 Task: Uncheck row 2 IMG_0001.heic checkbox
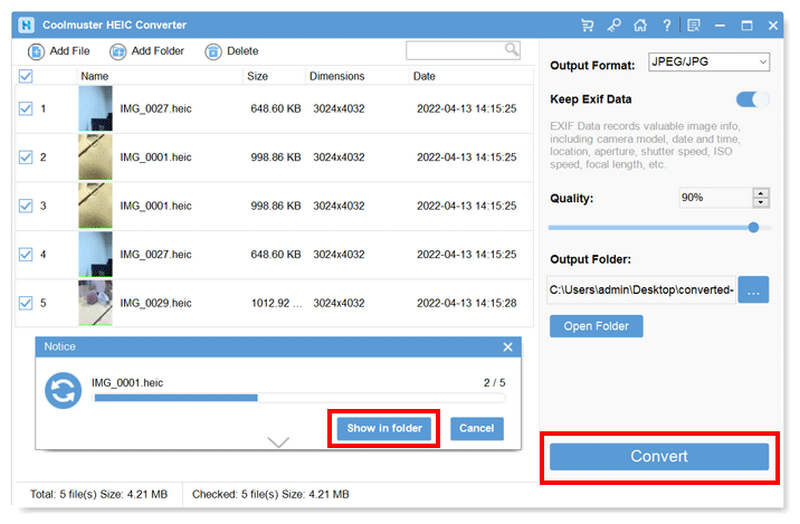click(x=26, y=157)
